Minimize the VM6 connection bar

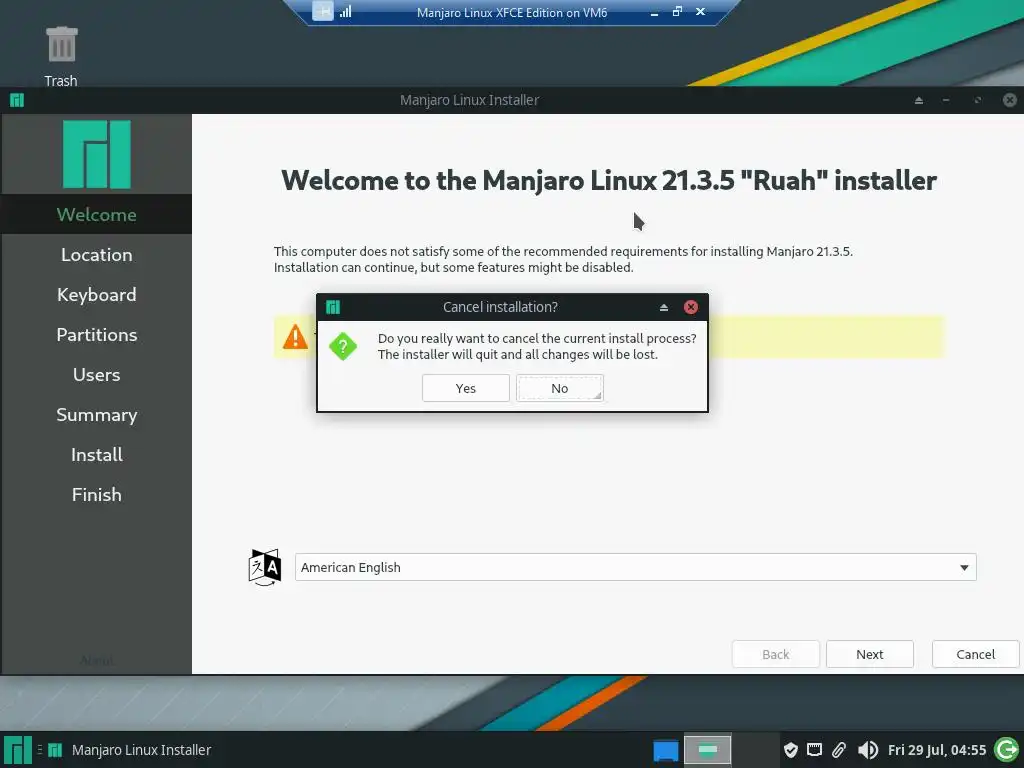click(654, 12)
